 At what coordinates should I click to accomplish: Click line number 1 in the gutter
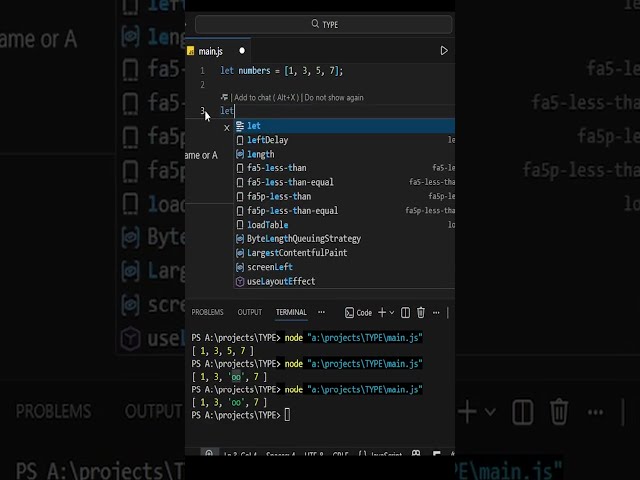[202, 71]
